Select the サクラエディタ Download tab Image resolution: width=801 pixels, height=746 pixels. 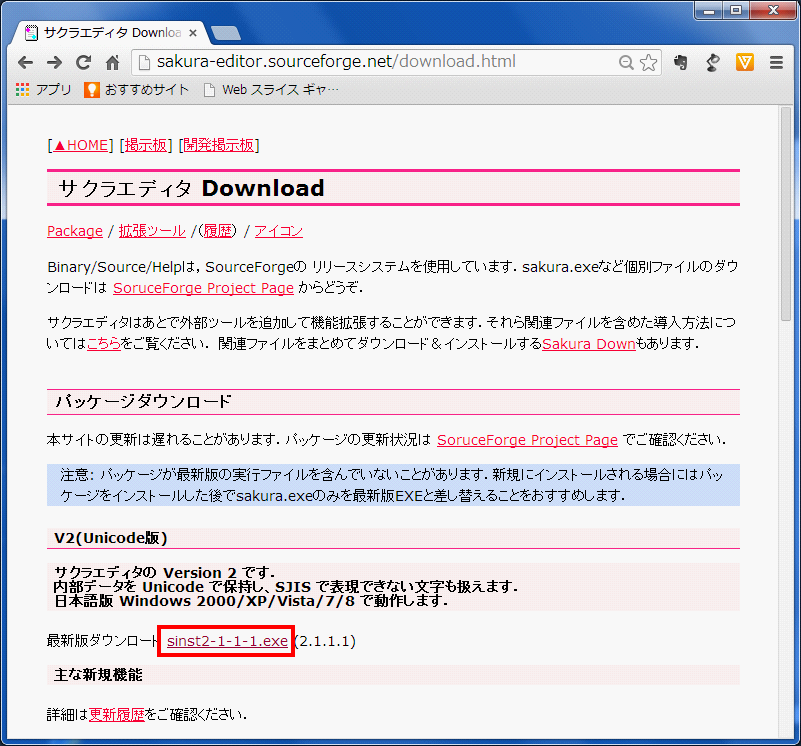[x=109, y=33]
